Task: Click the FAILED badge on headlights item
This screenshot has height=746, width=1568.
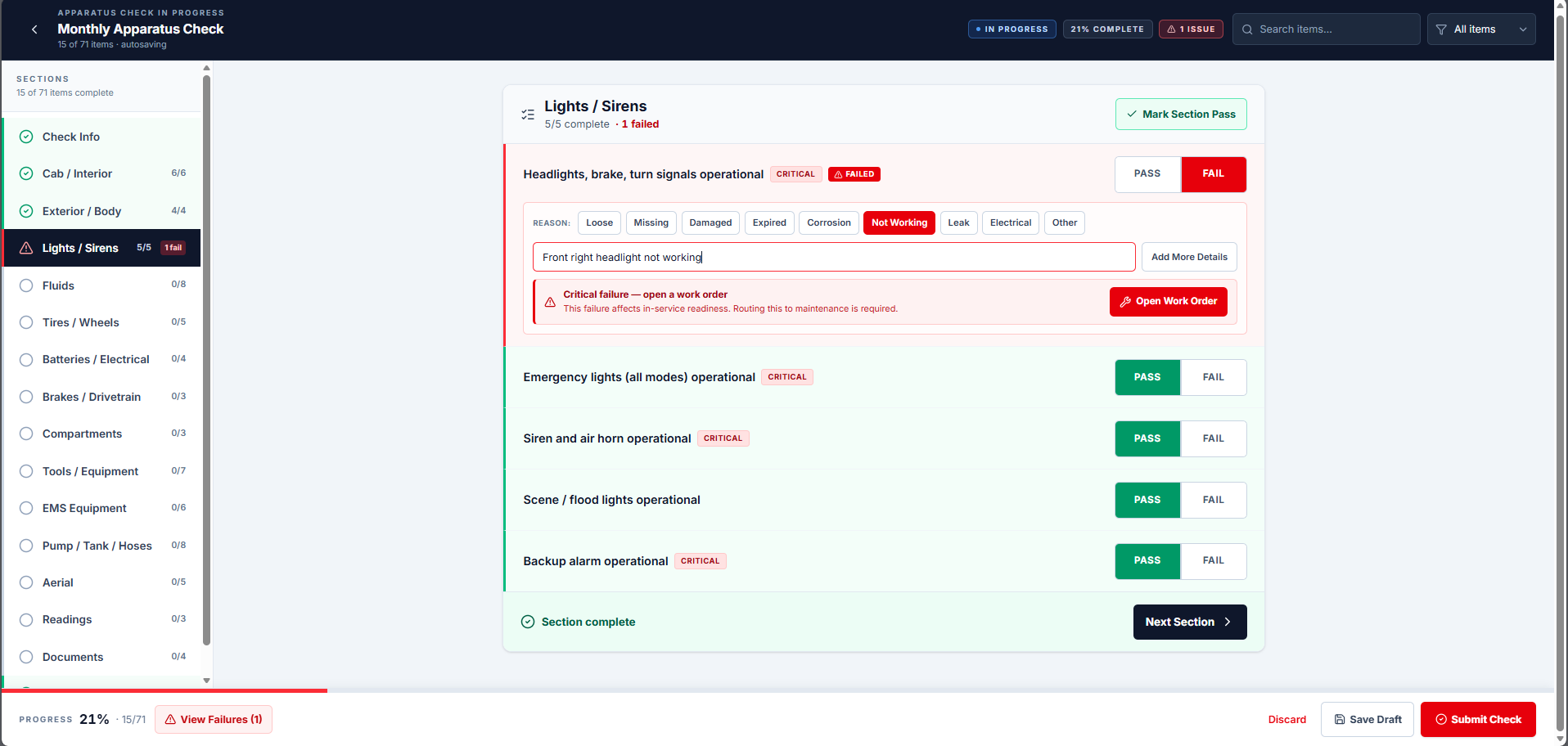Action: pos(854,174)
